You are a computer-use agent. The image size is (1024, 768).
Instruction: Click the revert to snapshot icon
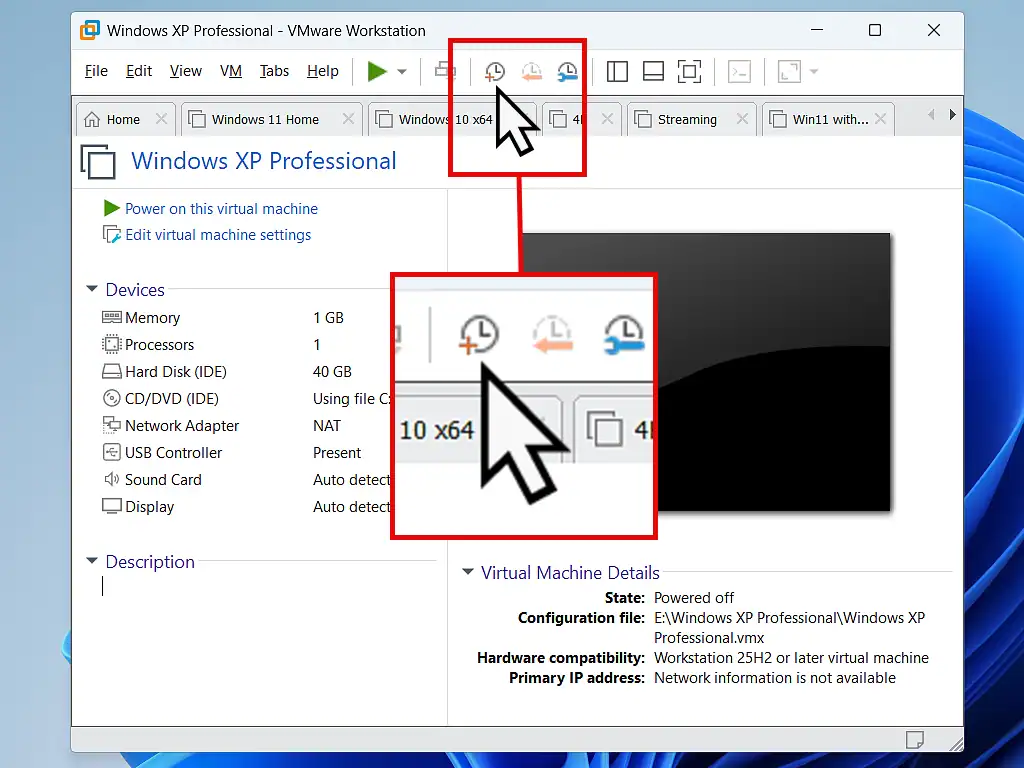point(532,72)
